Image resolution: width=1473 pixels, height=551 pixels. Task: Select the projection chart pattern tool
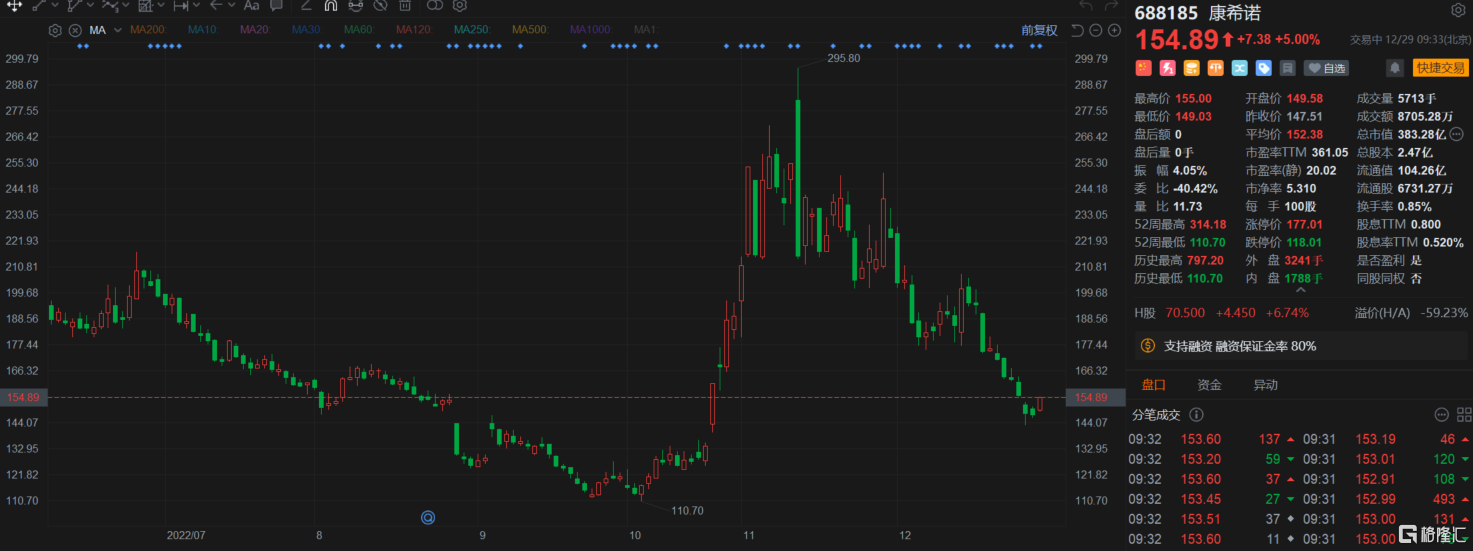coord(146,5)
